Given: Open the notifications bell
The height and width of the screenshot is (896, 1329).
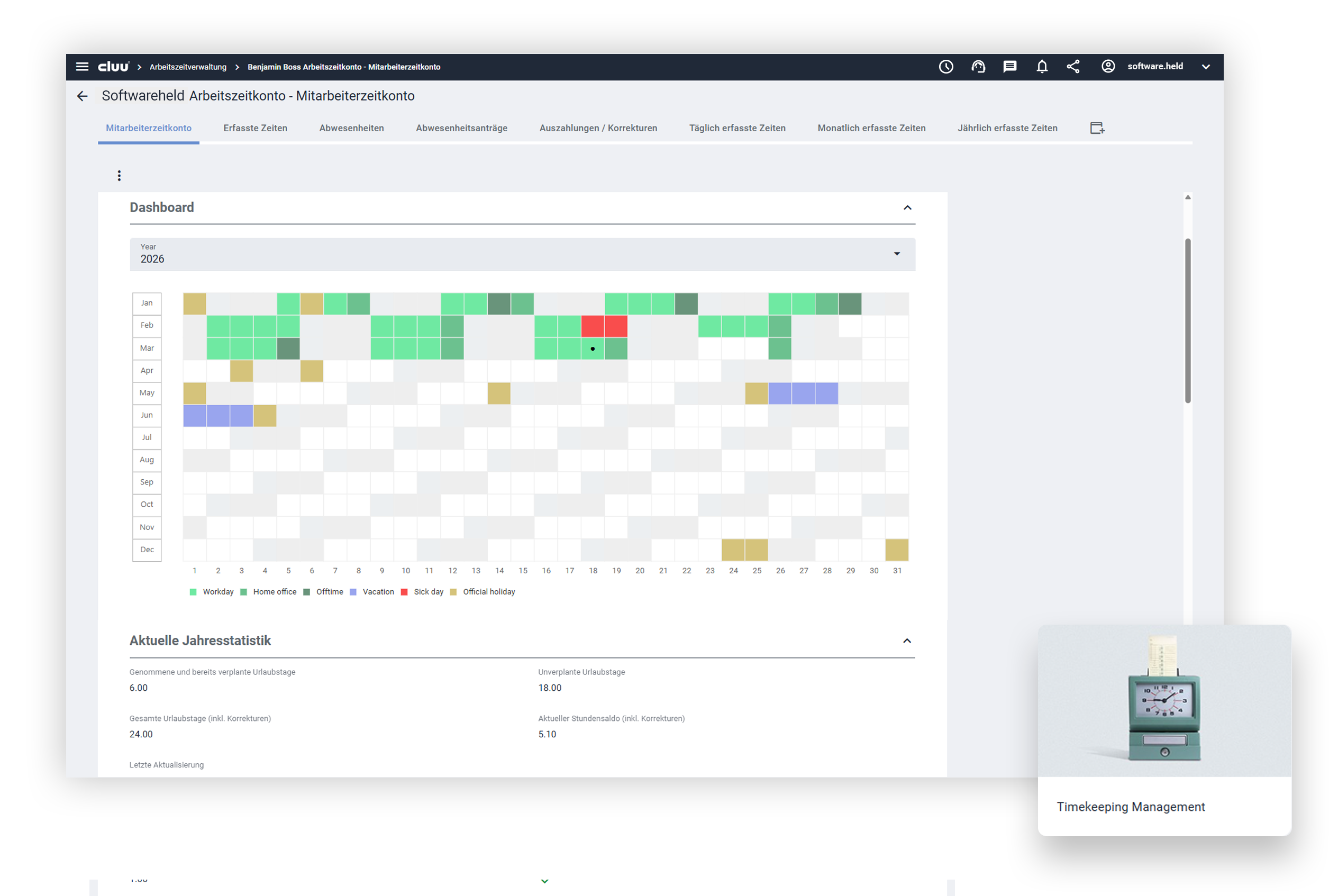Looking at the screenshot, I should (1042, 67).
